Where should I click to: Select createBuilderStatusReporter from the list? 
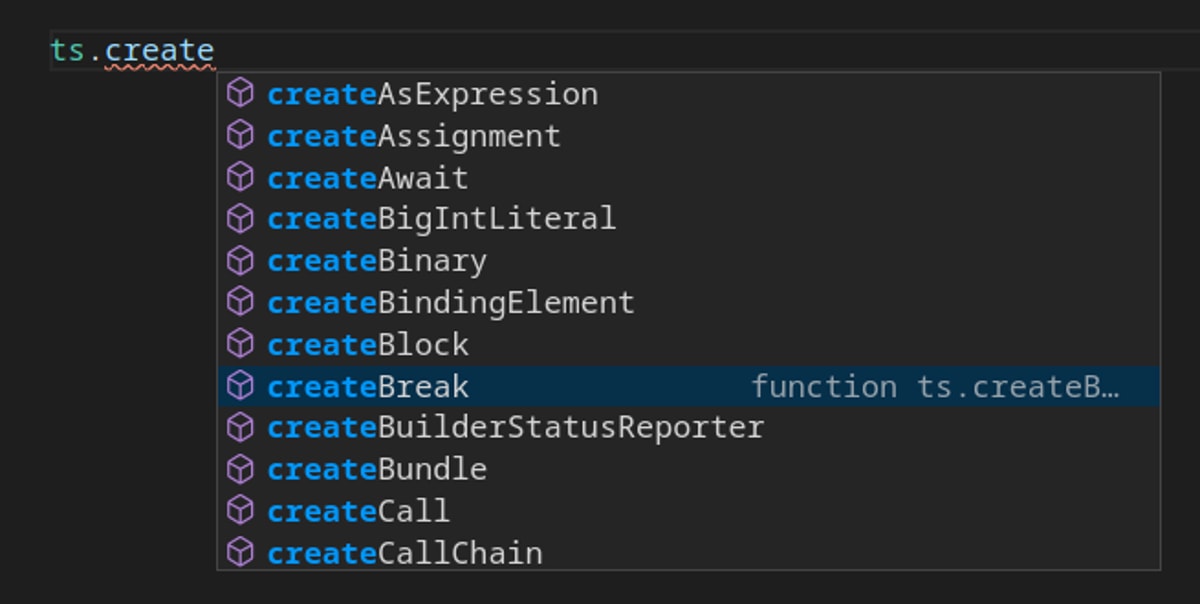click(x=515, y=428)
